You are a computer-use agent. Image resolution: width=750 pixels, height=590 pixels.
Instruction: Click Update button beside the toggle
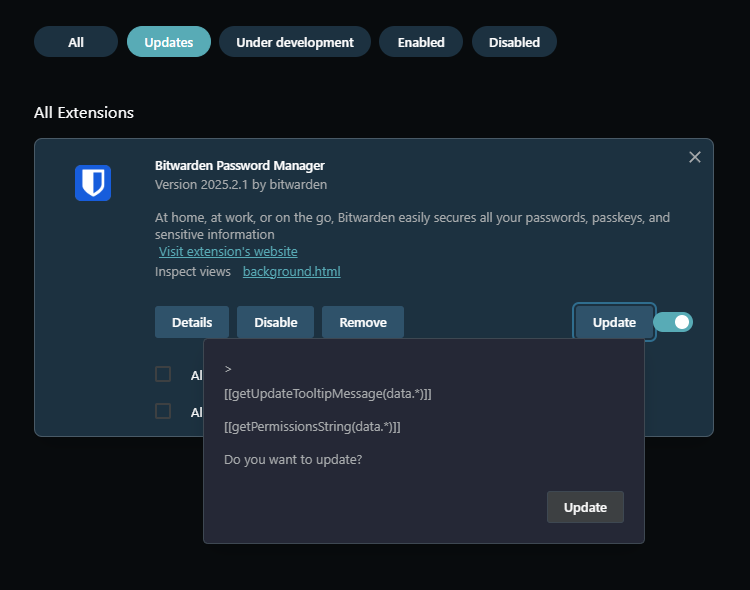coord(614,322)
